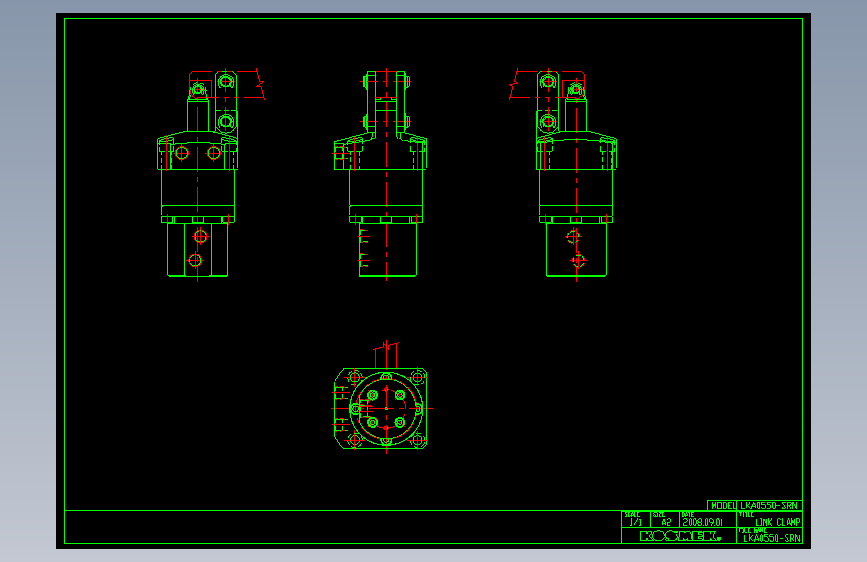Screen dimensions: 867x562
Task: Click the 1/1 scale value
Action: click(636, 522)
